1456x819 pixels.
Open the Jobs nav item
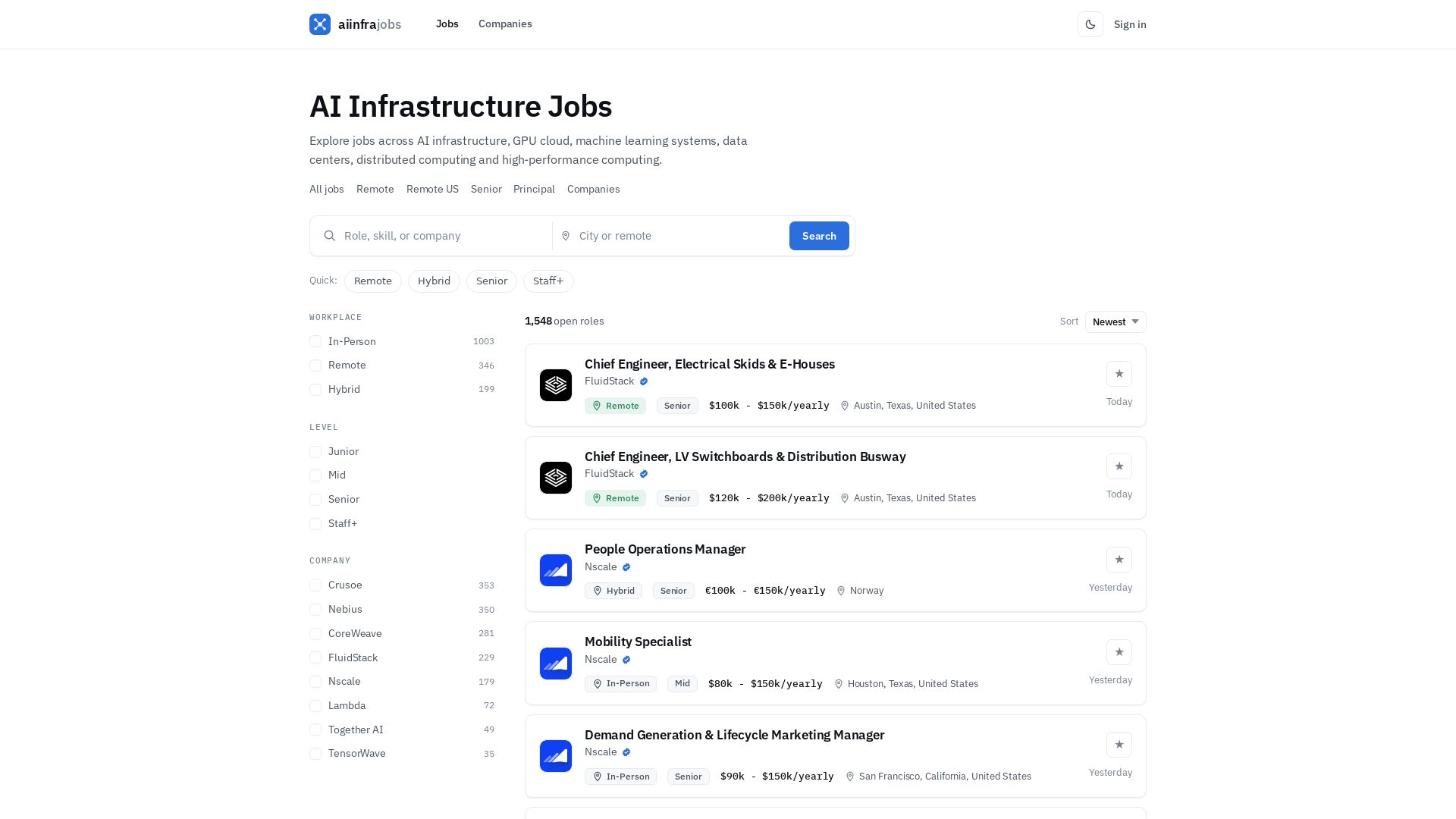447,24
